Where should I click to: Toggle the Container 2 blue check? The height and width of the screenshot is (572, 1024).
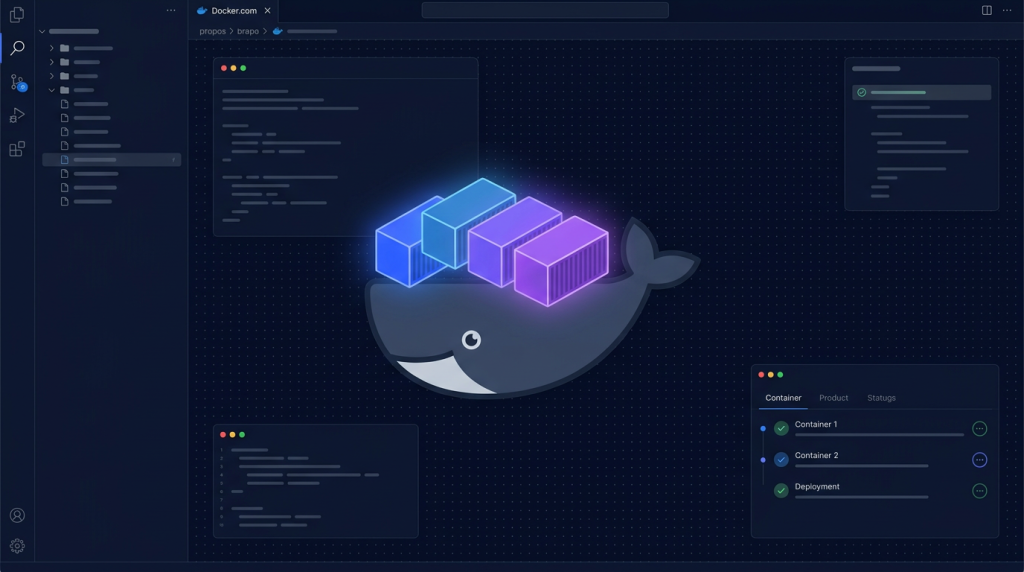[x=781, y=460]
